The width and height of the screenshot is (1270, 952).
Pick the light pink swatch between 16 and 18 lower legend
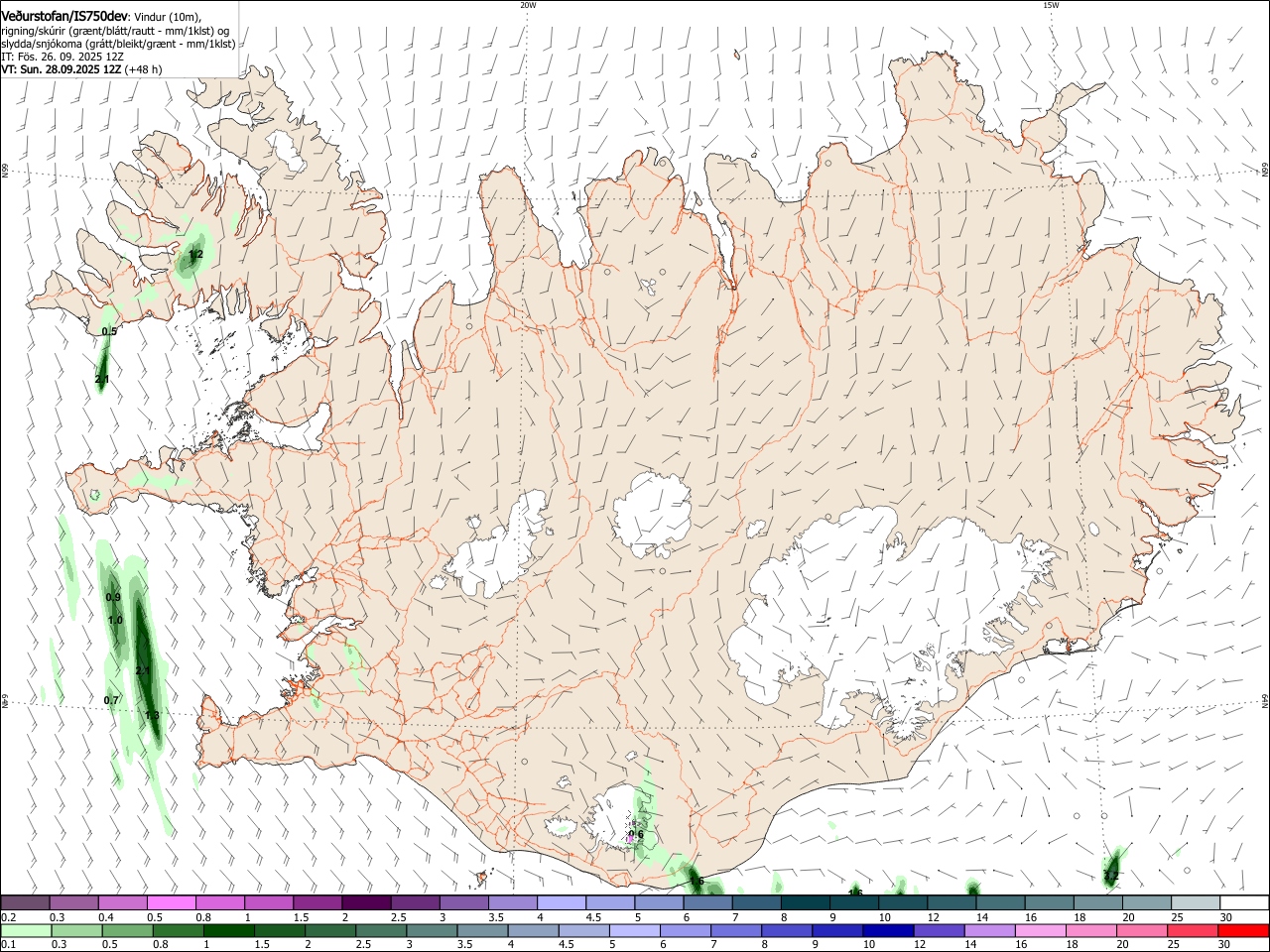click(x=1040, y=930)
